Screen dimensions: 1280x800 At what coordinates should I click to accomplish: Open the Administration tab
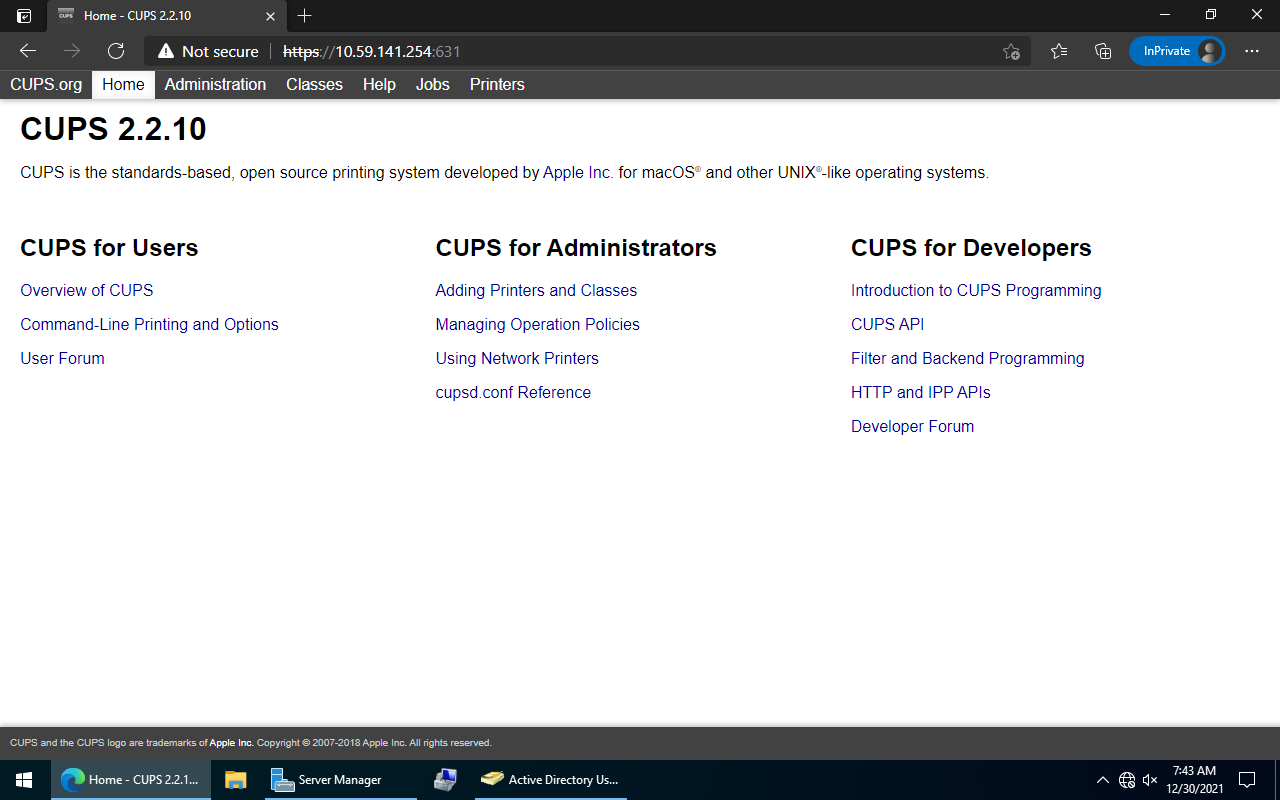[215, 85]
